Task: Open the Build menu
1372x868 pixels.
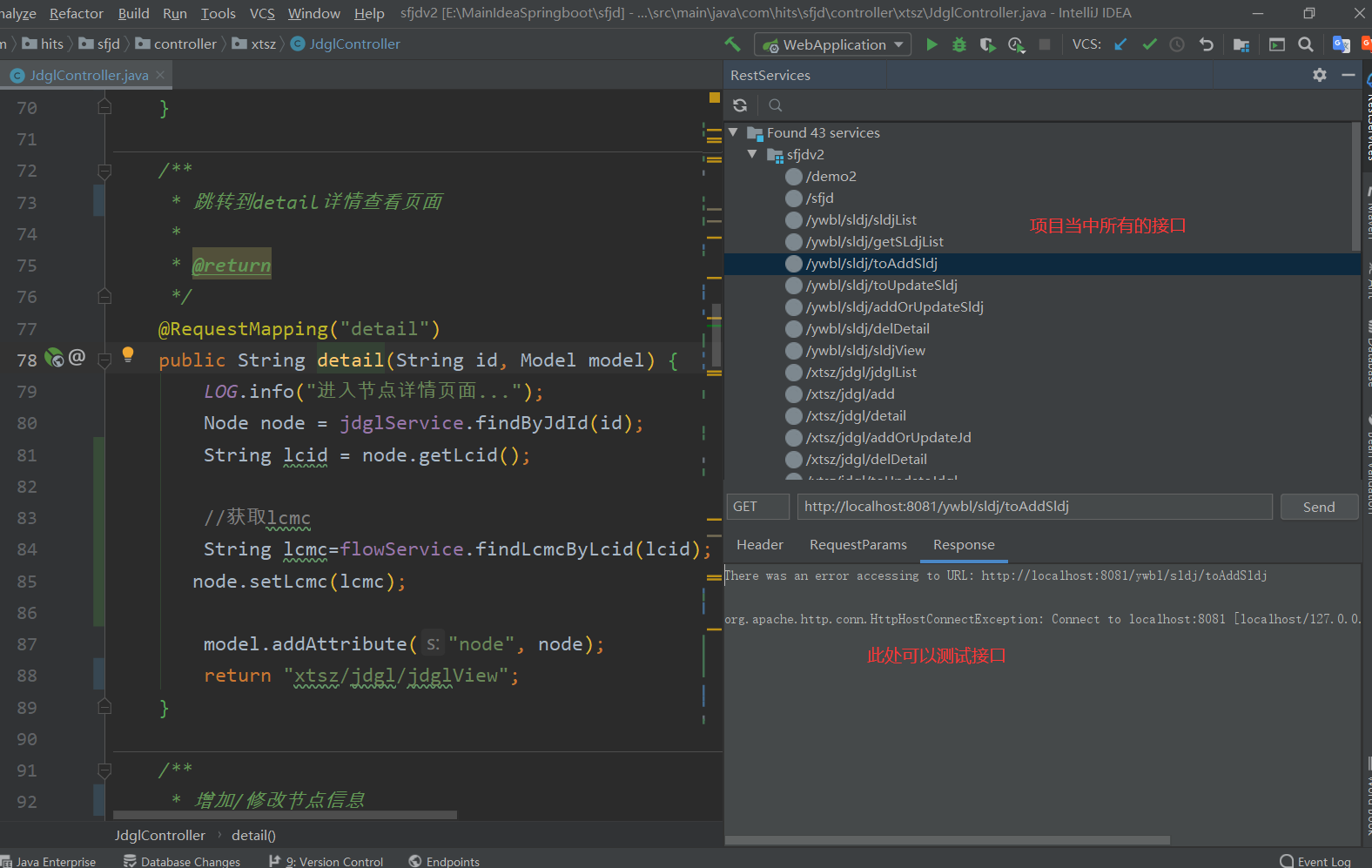Action: click(133, 13)
